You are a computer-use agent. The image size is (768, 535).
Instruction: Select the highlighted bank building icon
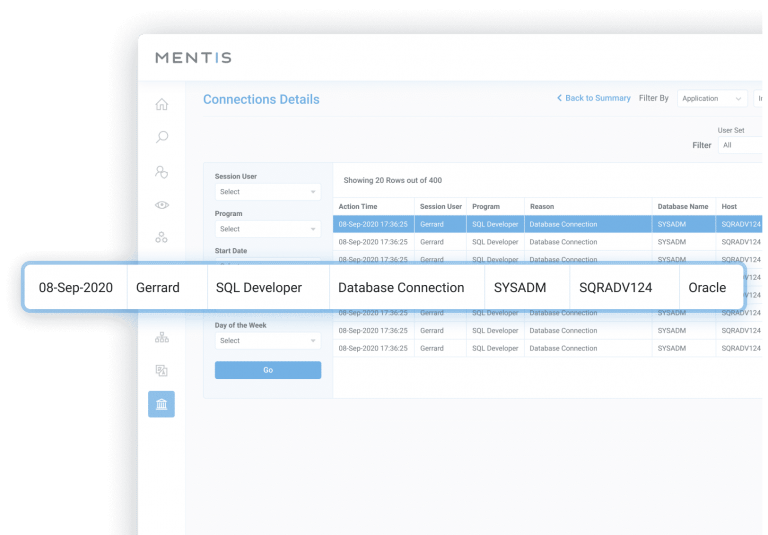point(161,404)
